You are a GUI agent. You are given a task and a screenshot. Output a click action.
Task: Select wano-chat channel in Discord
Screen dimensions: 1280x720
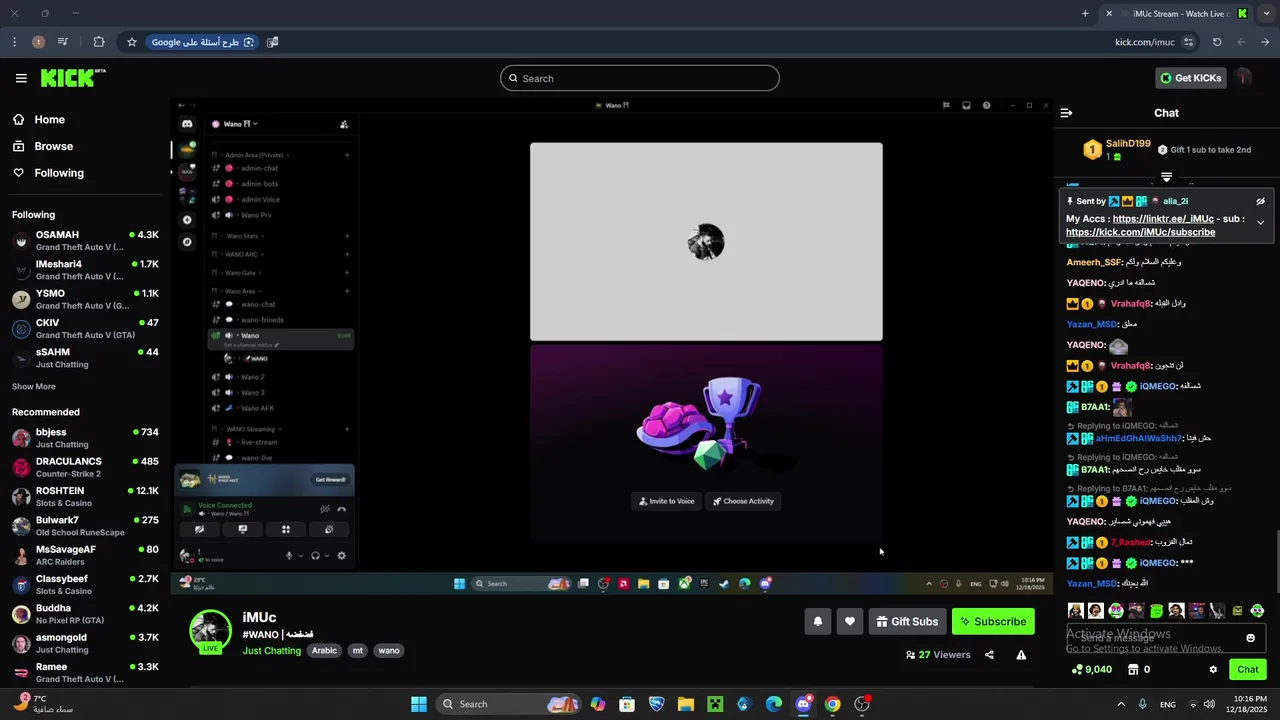click(258, 304)
